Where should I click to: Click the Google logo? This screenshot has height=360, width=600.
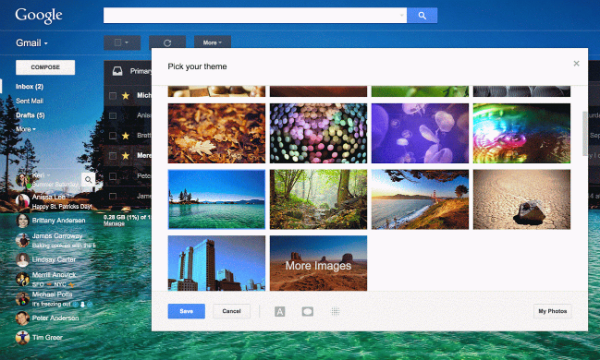[x=38, y=16]
